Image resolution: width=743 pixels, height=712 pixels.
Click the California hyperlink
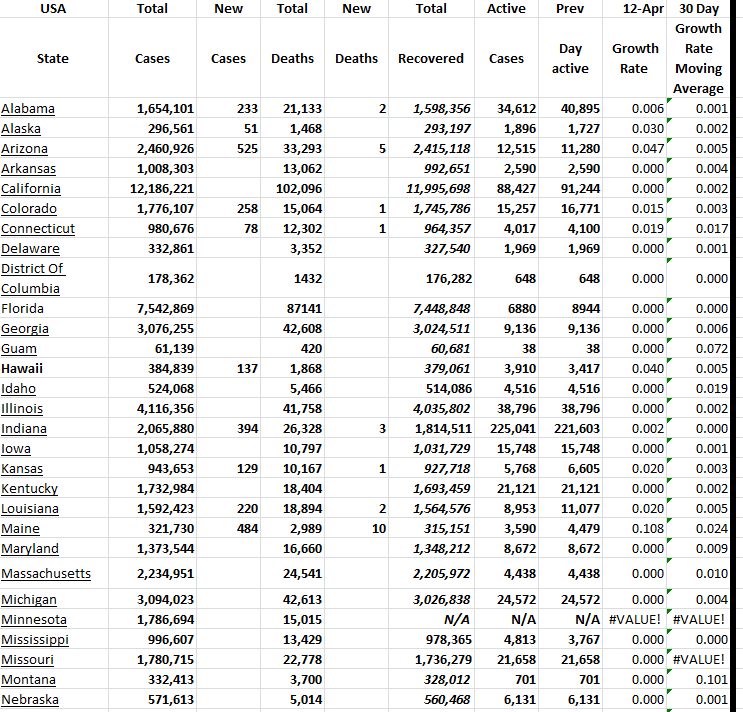31,188
